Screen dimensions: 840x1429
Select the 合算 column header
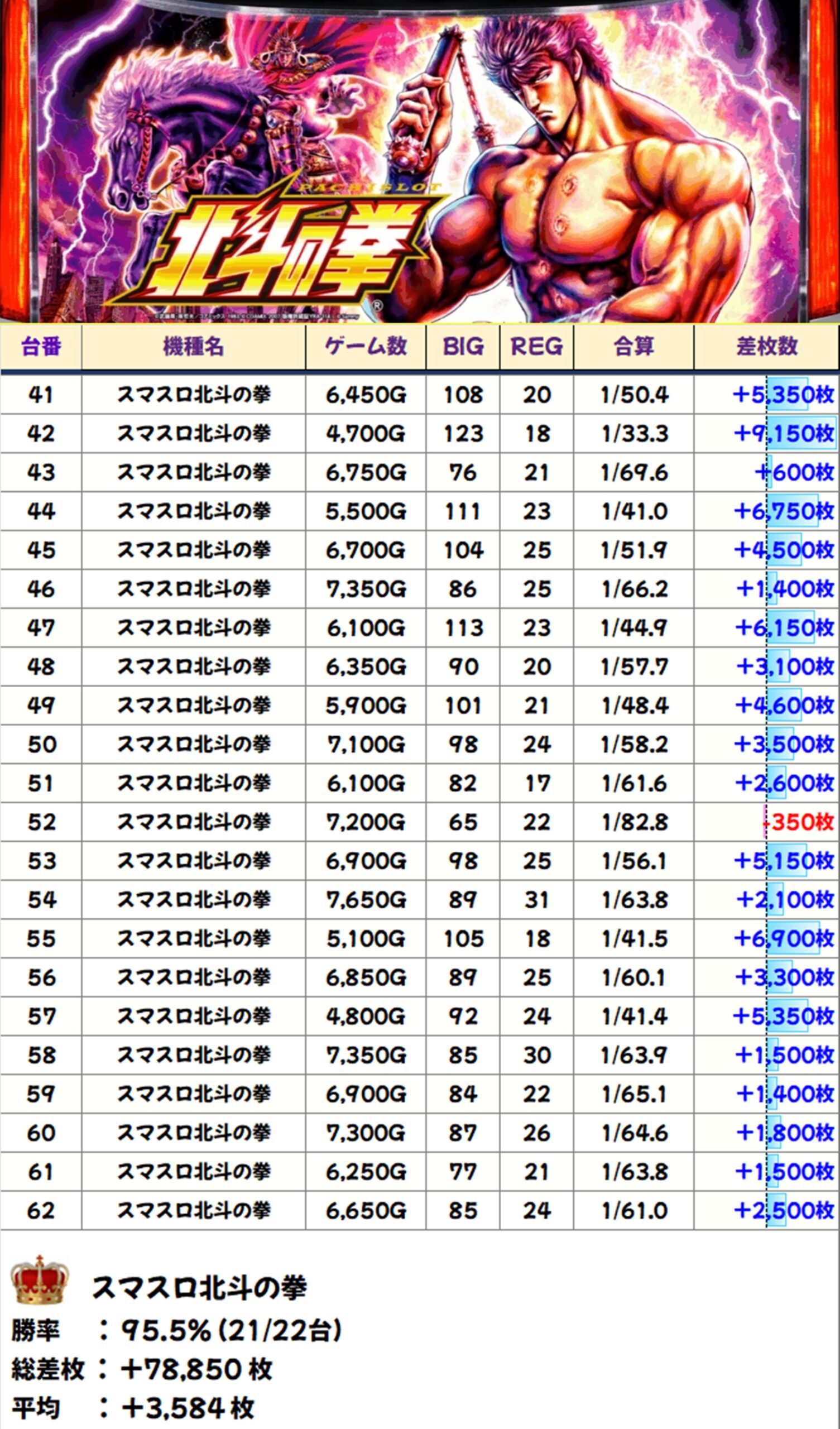pyautogui.click(x=633, y=347)
